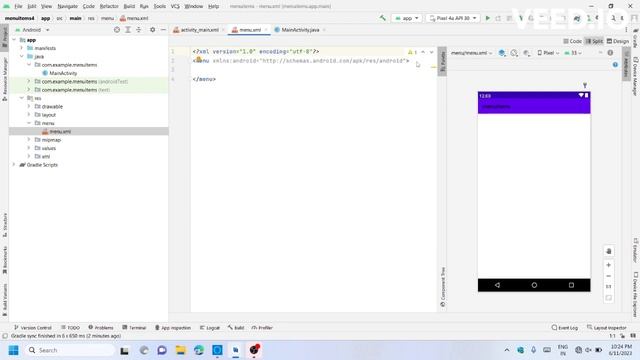Screen dimensions: 640x360
Task: Collapse the java folder
Action: coord(22,56)
